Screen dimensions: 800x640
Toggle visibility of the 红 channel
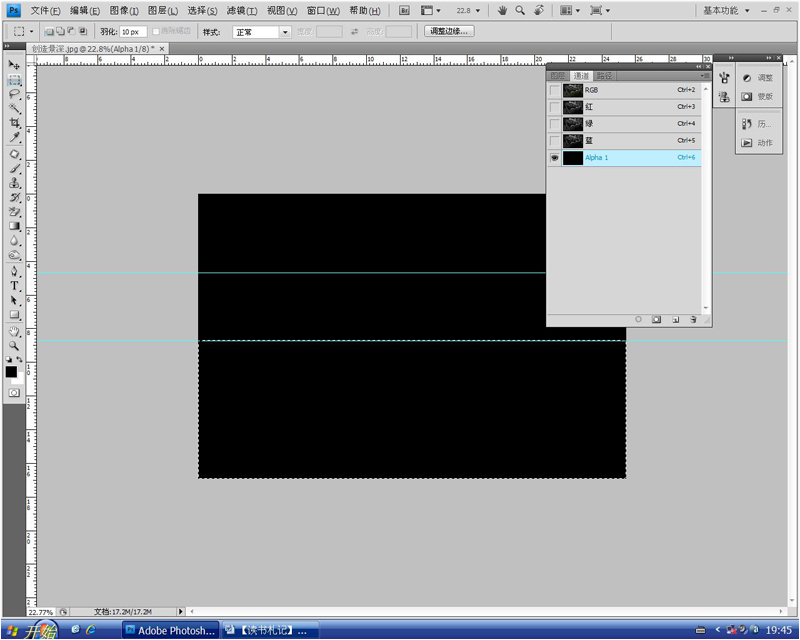click(554, 107)
